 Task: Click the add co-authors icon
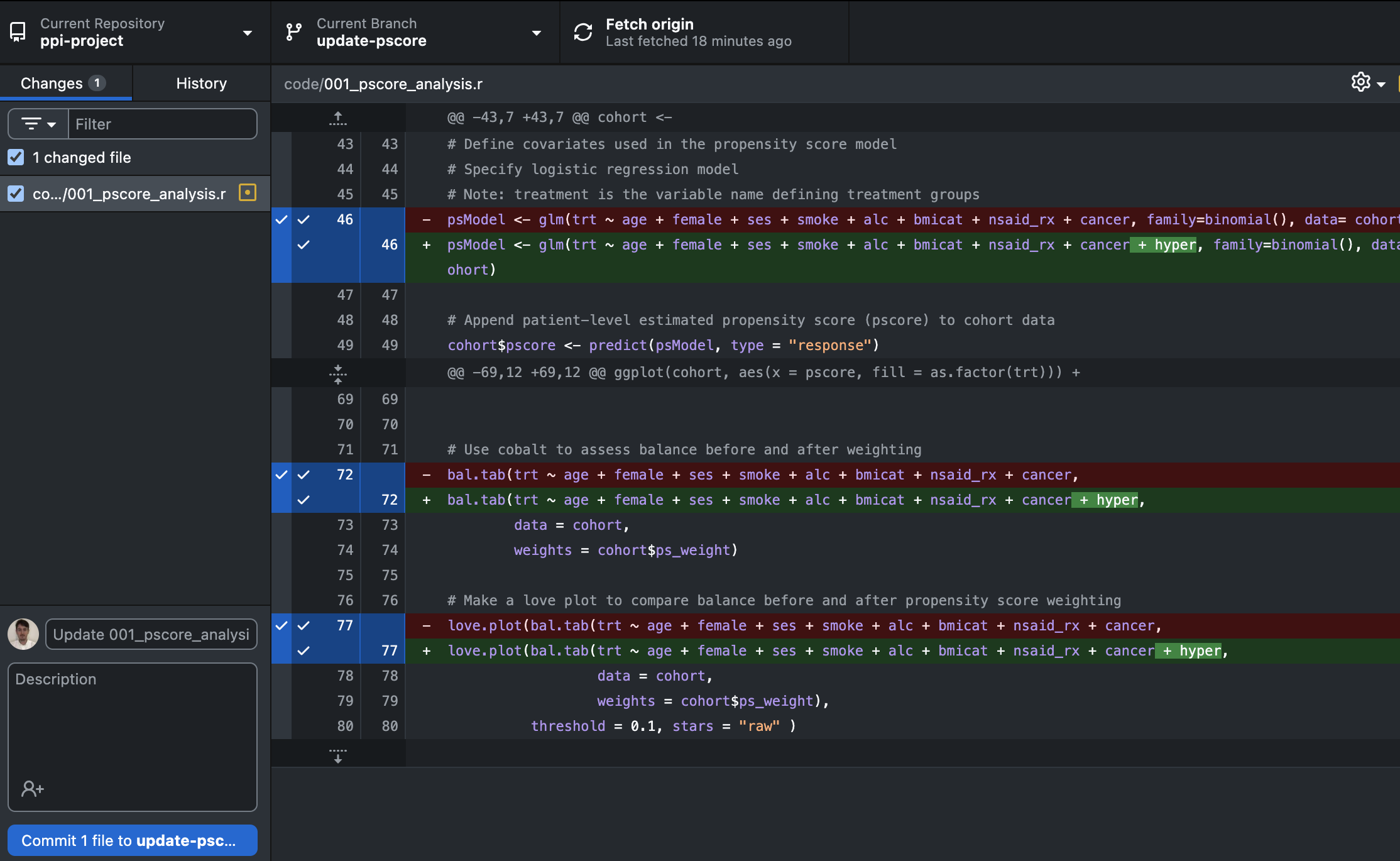[32, 788]
